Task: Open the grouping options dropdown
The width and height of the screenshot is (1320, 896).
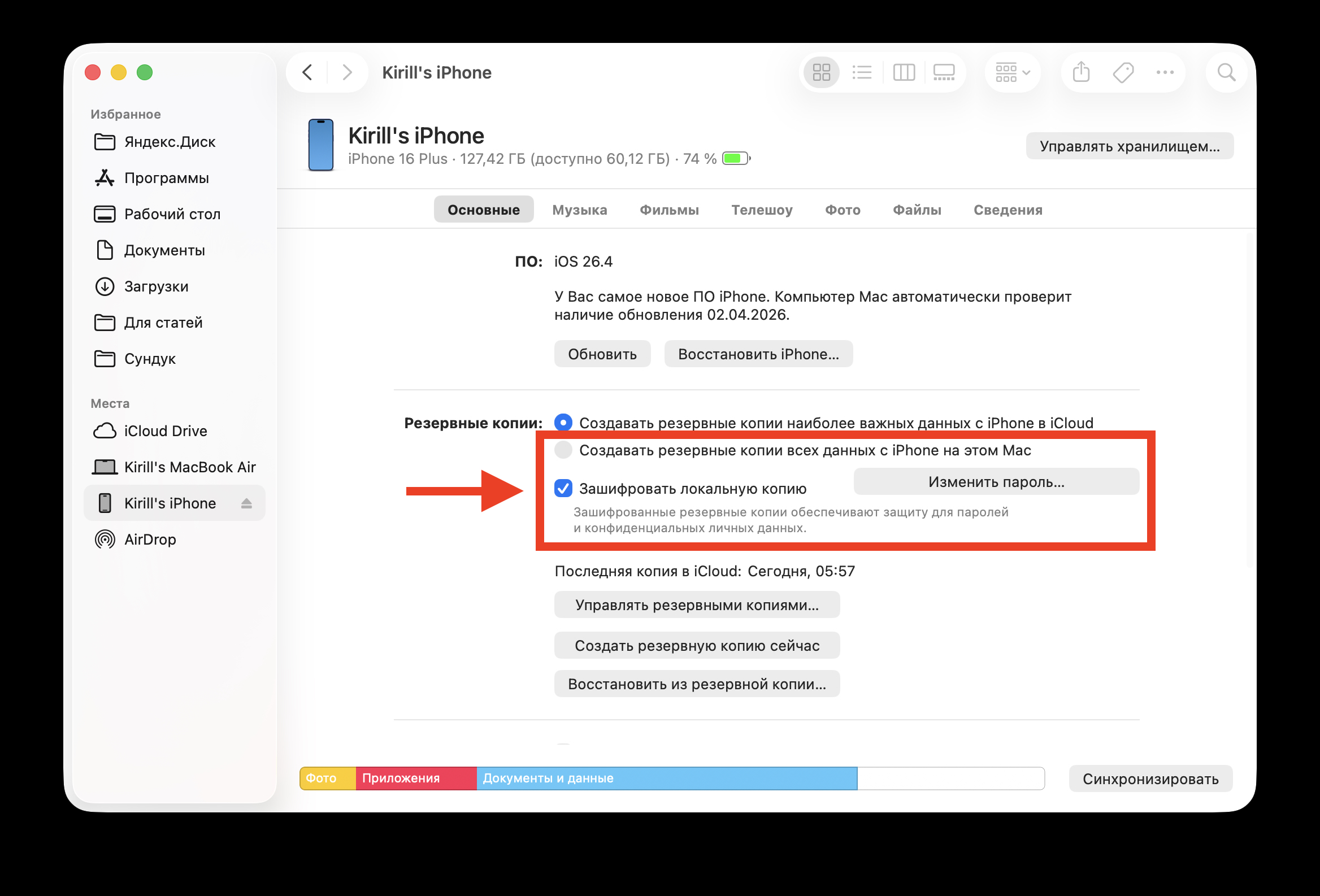Action: pos(1011,72)
